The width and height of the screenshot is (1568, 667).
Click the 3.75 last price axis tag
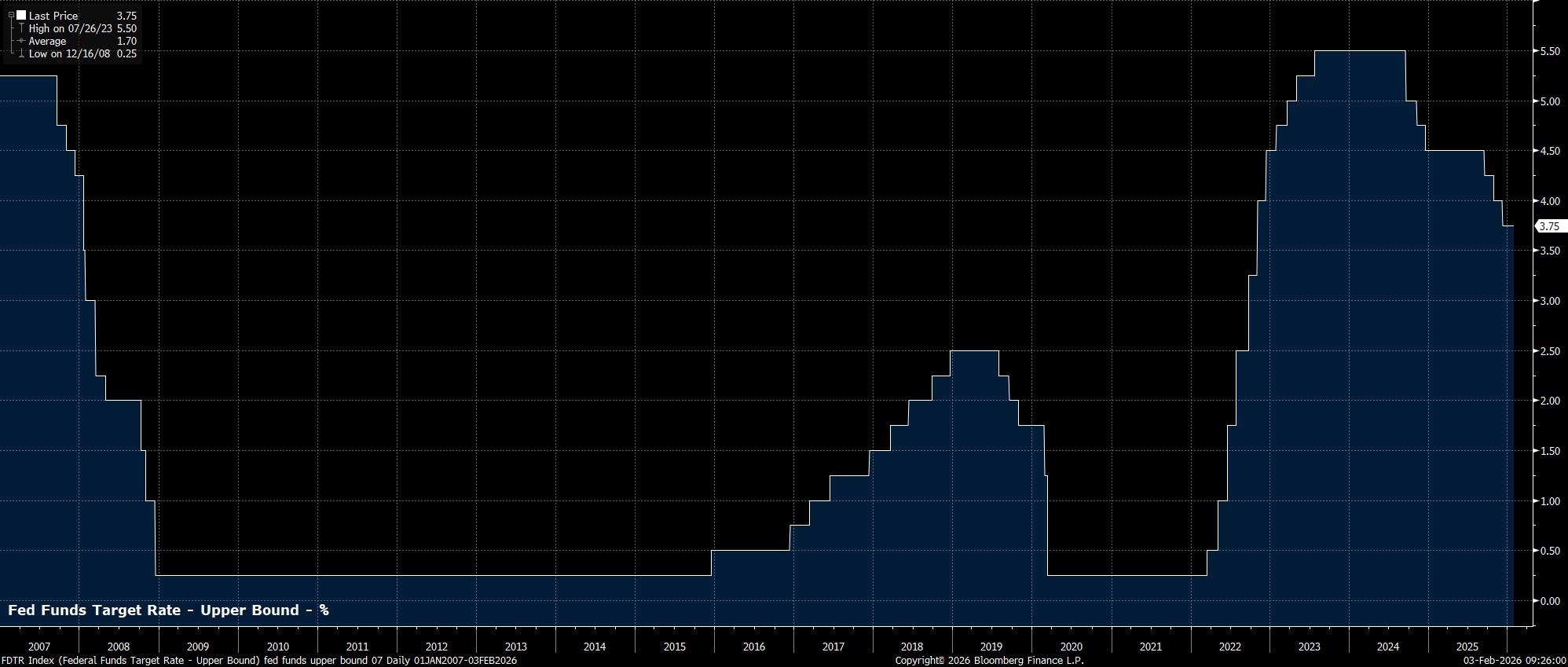click(1549, 226)
